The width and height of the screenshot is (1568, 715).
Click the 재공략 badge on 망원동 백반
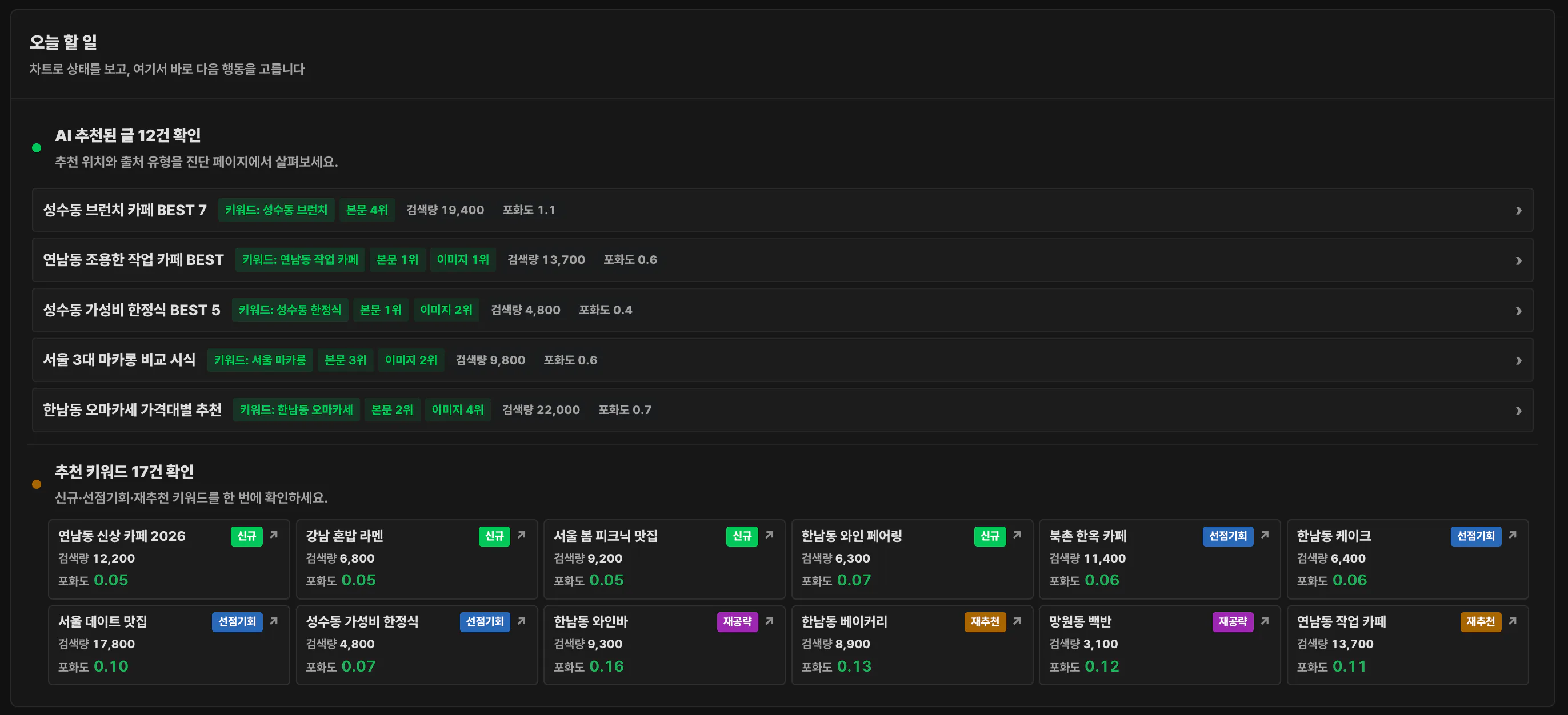click(x=1233, y=622)
